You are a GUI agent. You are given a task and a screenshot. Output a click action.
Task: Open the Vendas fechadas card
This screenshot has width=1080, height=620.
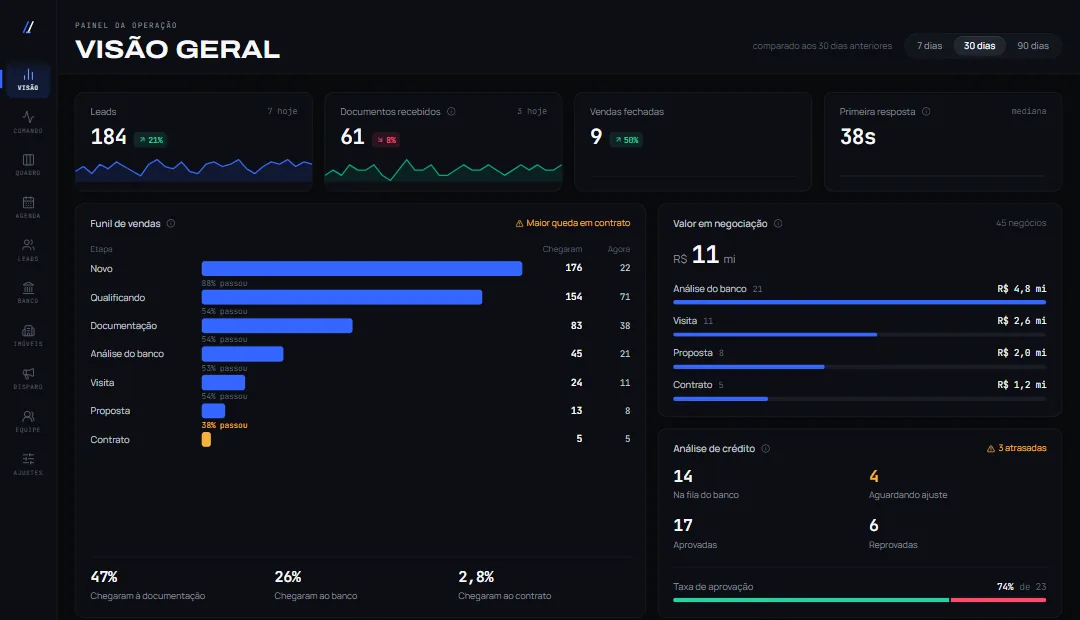click(x=693, y=142)
